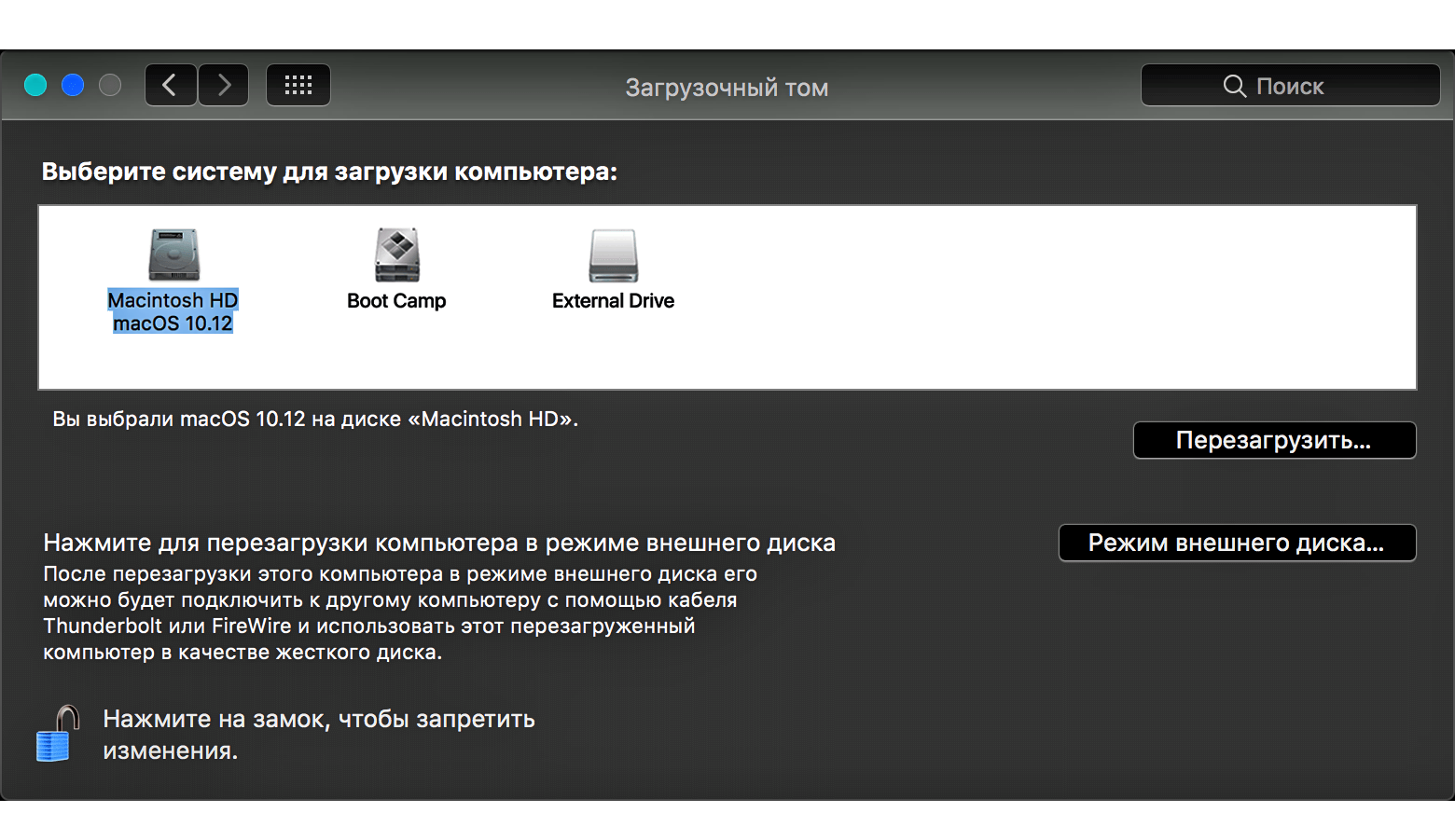Click the lock icon to prevent changes
The image size is (1455, 840).
(57, 734)
